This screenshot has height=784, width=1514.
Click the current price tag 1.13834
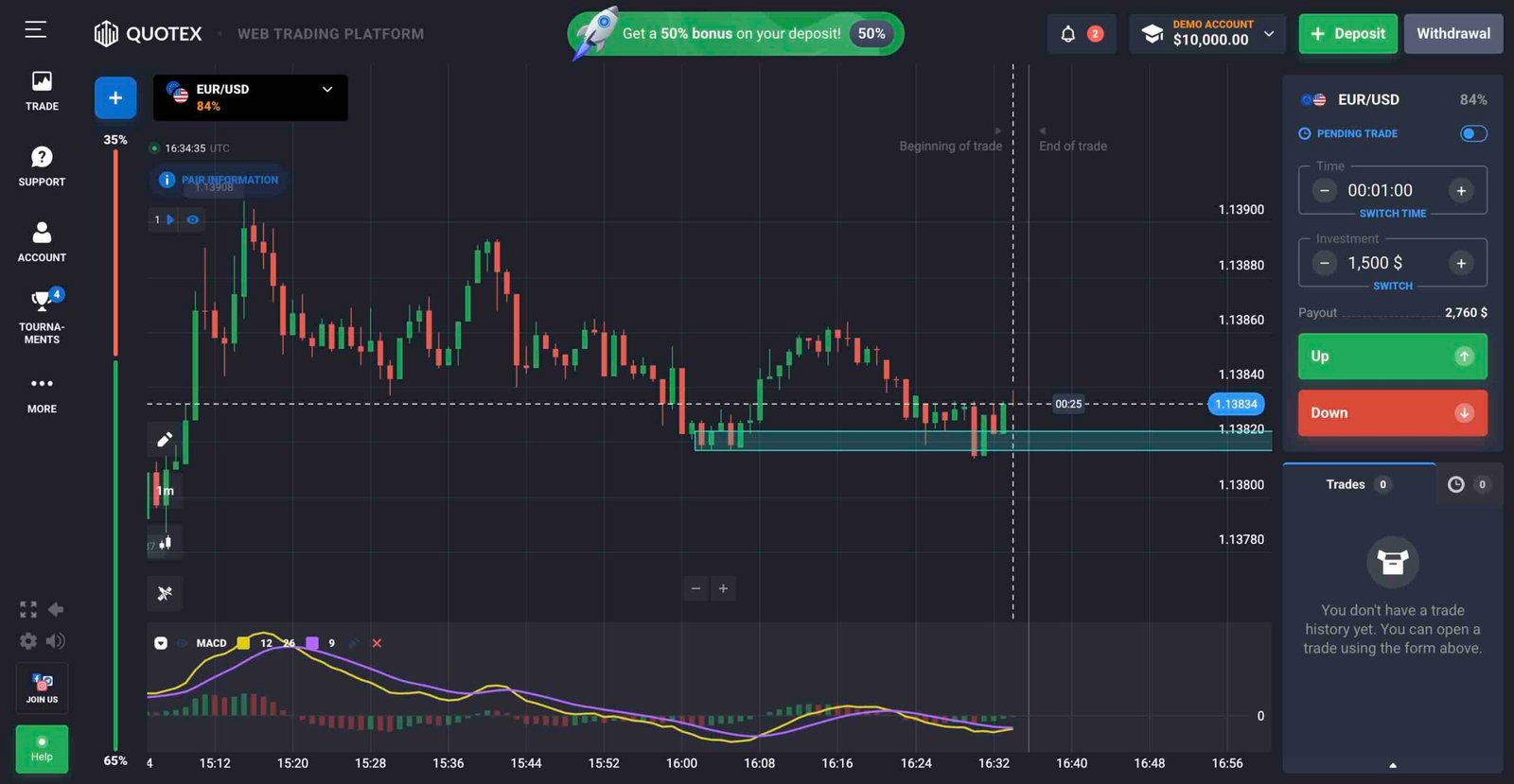(x=1236, y=404)
